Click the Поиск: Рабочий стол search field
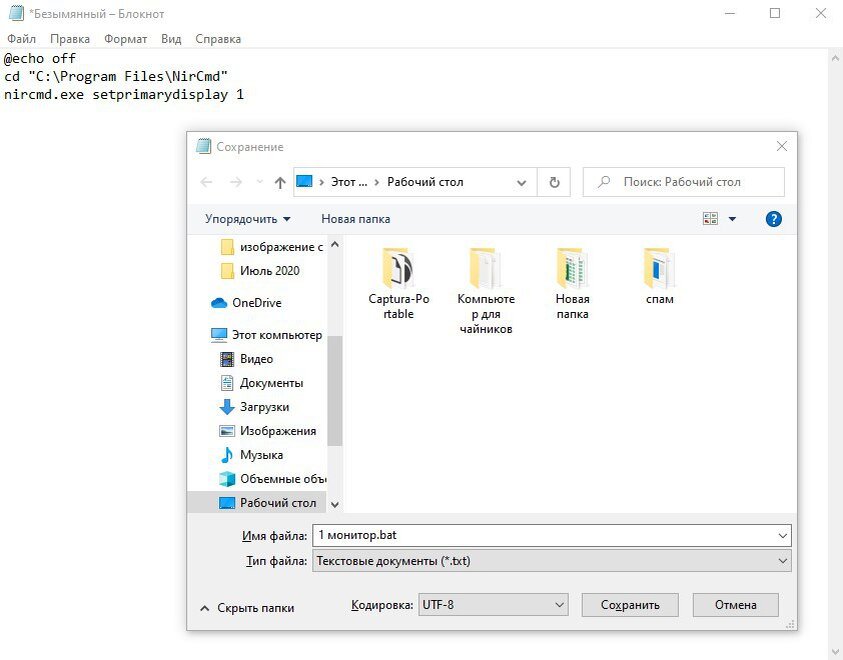The height and width of the screenshot is (660, 843). 683,182
